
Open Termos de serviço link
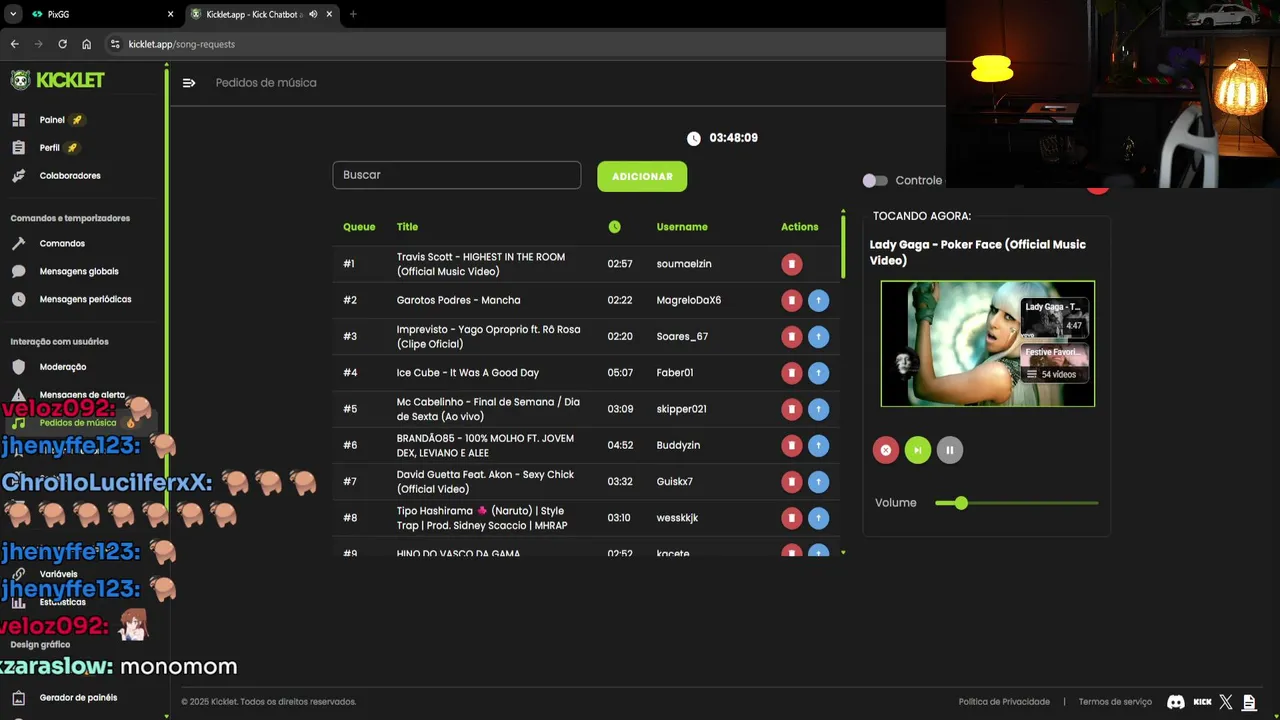click(x=1115, y=702)
